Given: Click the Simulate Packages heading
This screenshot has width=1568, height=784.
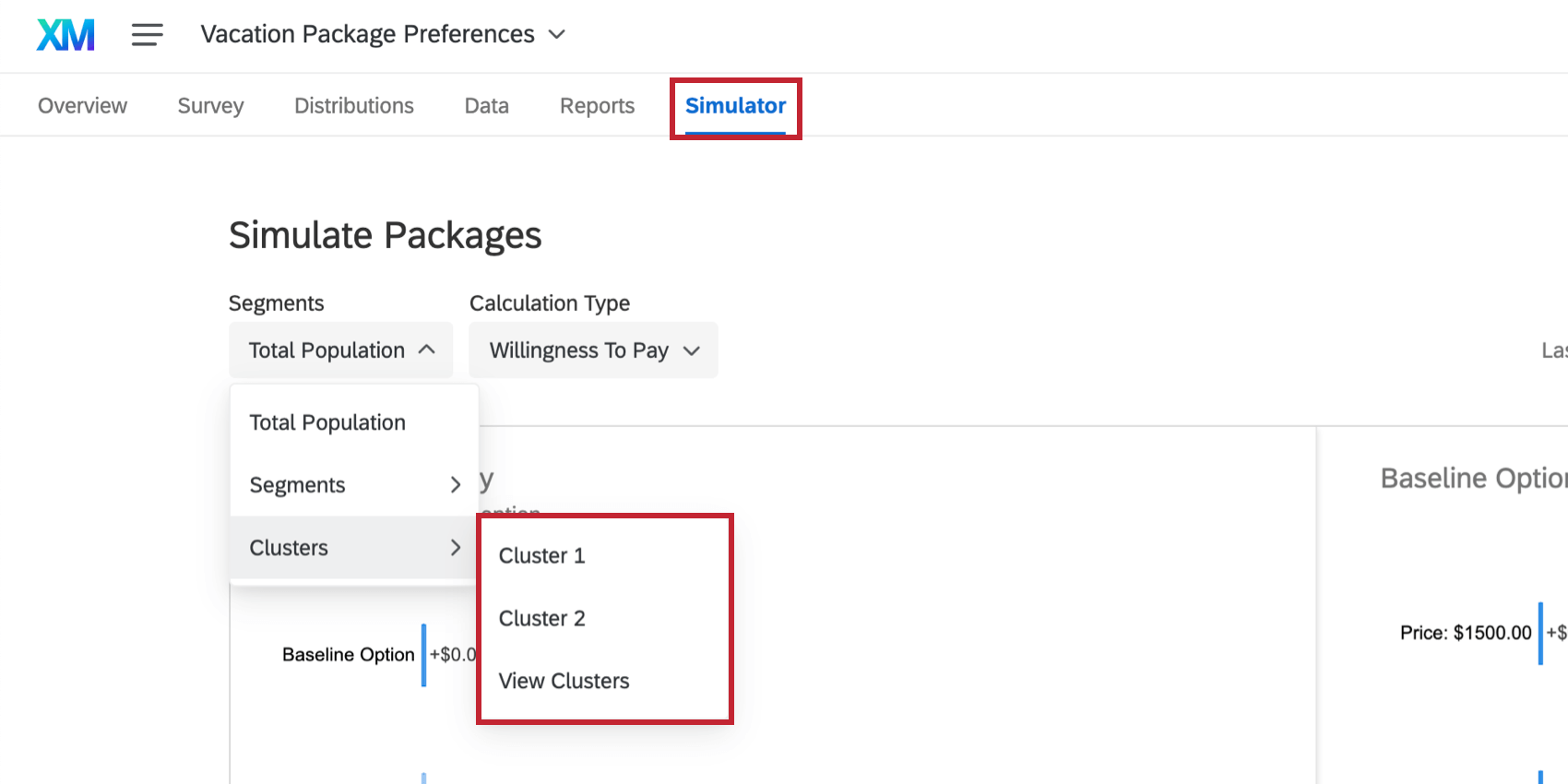Looking at the screenshot, I should pyautogui.click(x=385, y=235).
